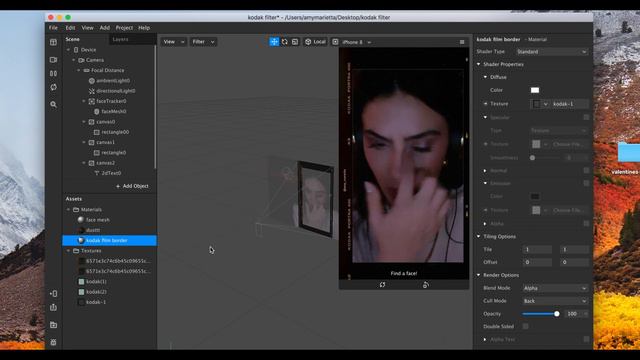Enable the Normal checkbox

click(586, 170)
